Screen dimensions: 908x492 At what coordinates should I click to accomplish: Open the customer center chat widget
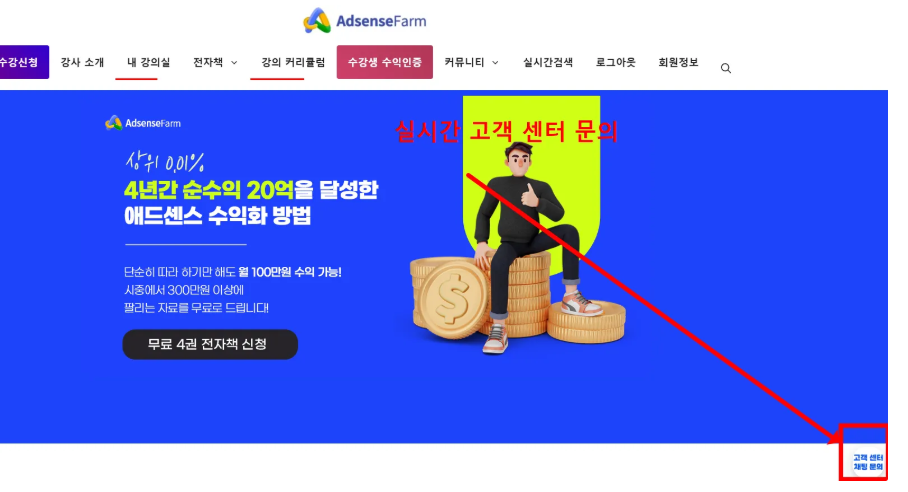[x=868, y=462]
